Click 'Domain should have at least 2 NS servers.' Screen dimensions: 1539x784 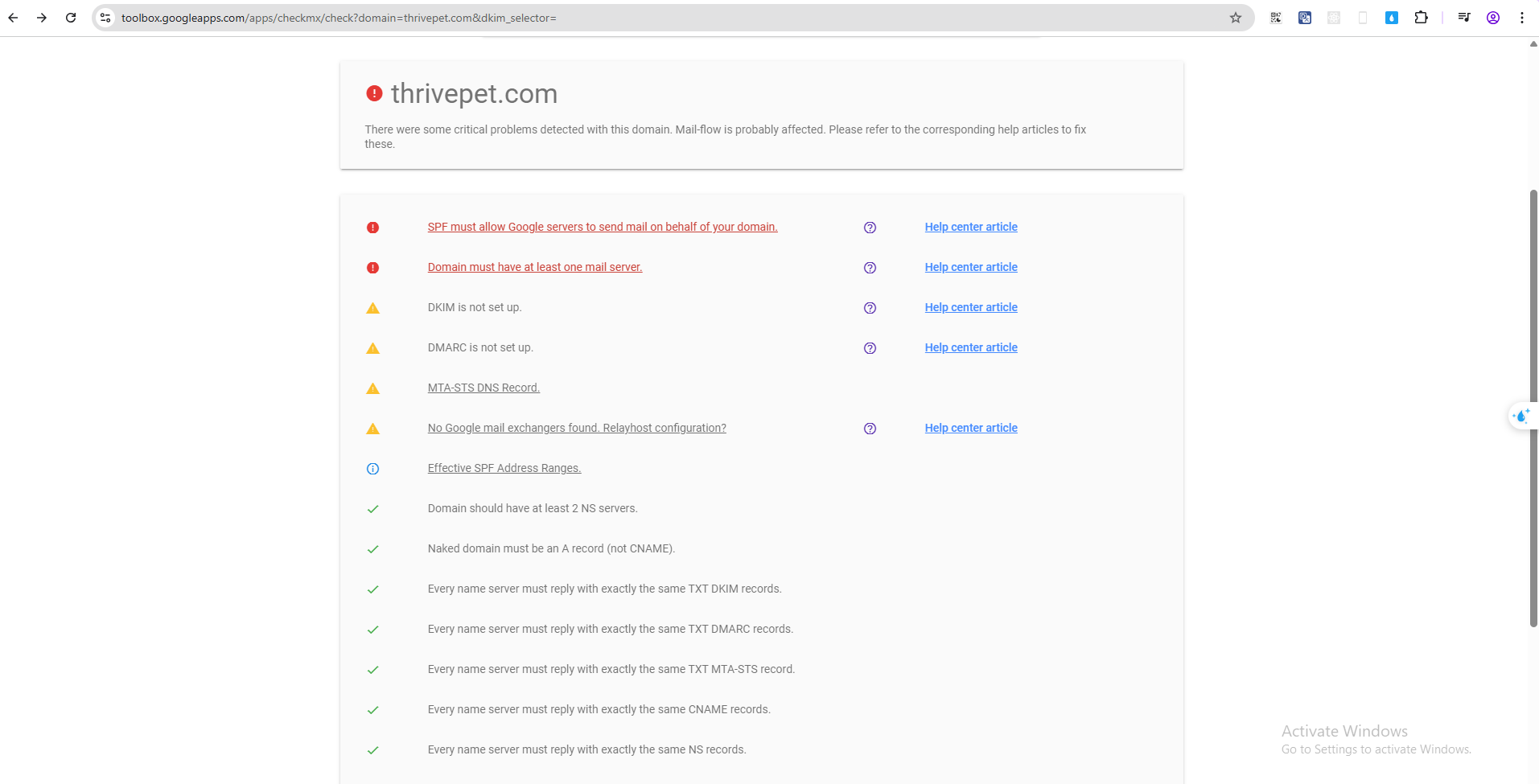click(x=533, y=508)
